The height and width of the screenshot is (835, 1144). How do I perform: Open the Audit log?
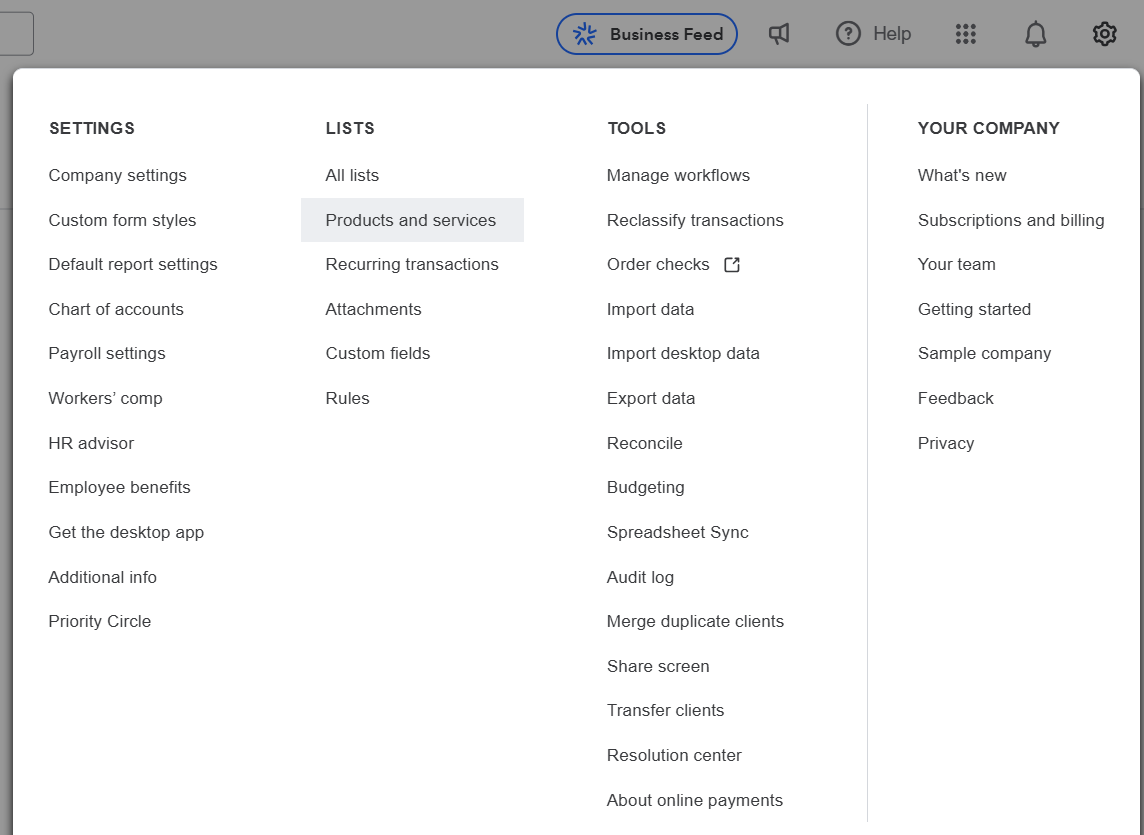pyautogui.click(x=640, y=577)
